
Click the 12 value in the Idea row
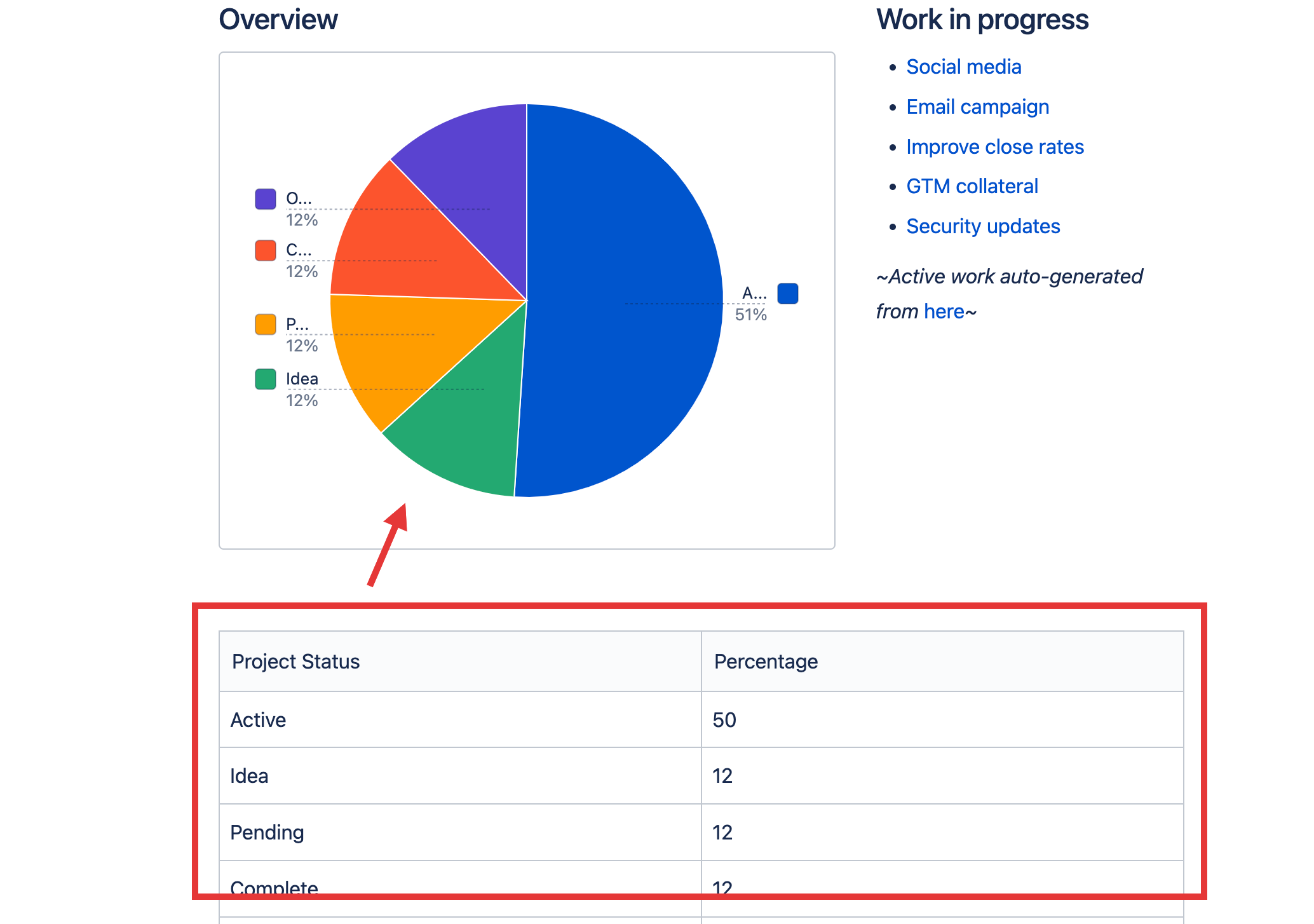pyautogui.click(x=722, y=776)
